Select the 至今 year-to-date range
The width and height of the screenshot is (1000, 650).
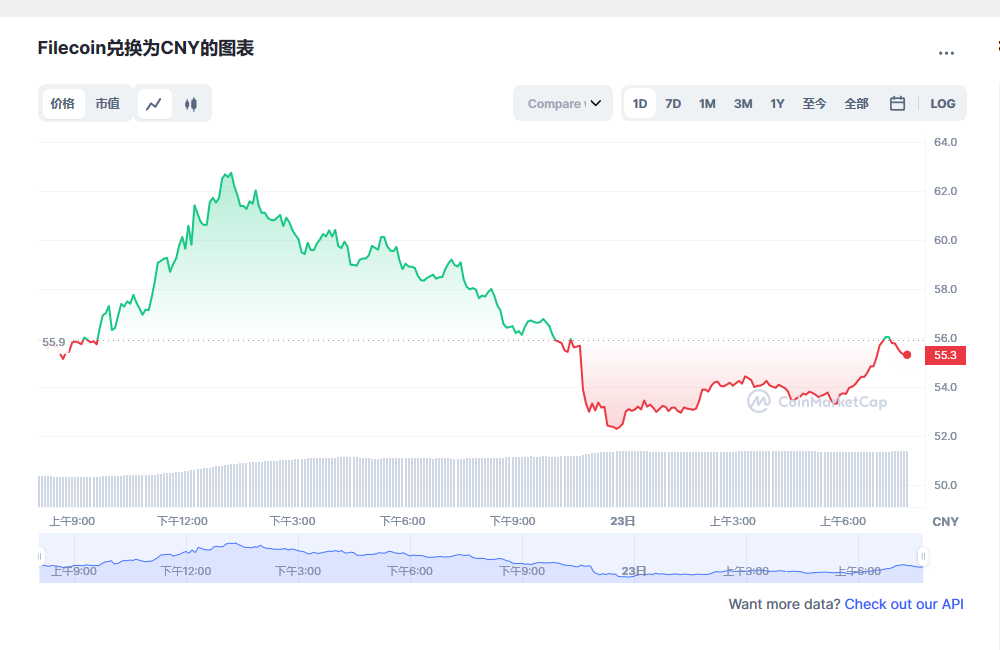814,103
